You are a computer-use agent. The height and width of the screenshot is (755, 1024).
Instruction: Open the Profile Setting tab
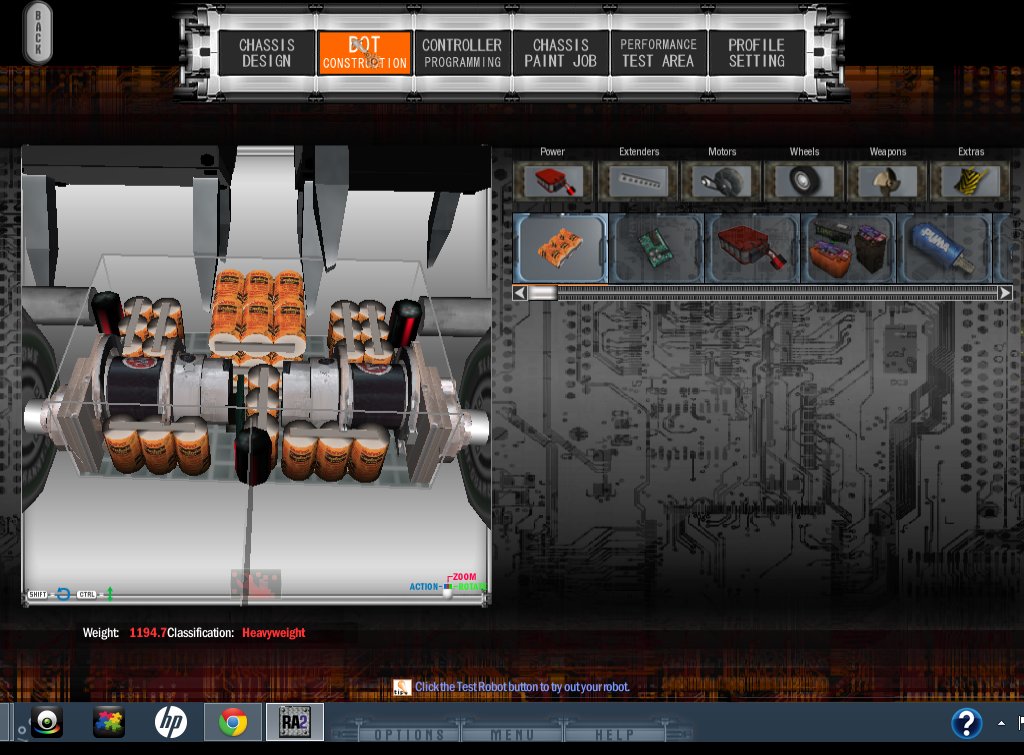pyautogui.click(x=756, y=53)
